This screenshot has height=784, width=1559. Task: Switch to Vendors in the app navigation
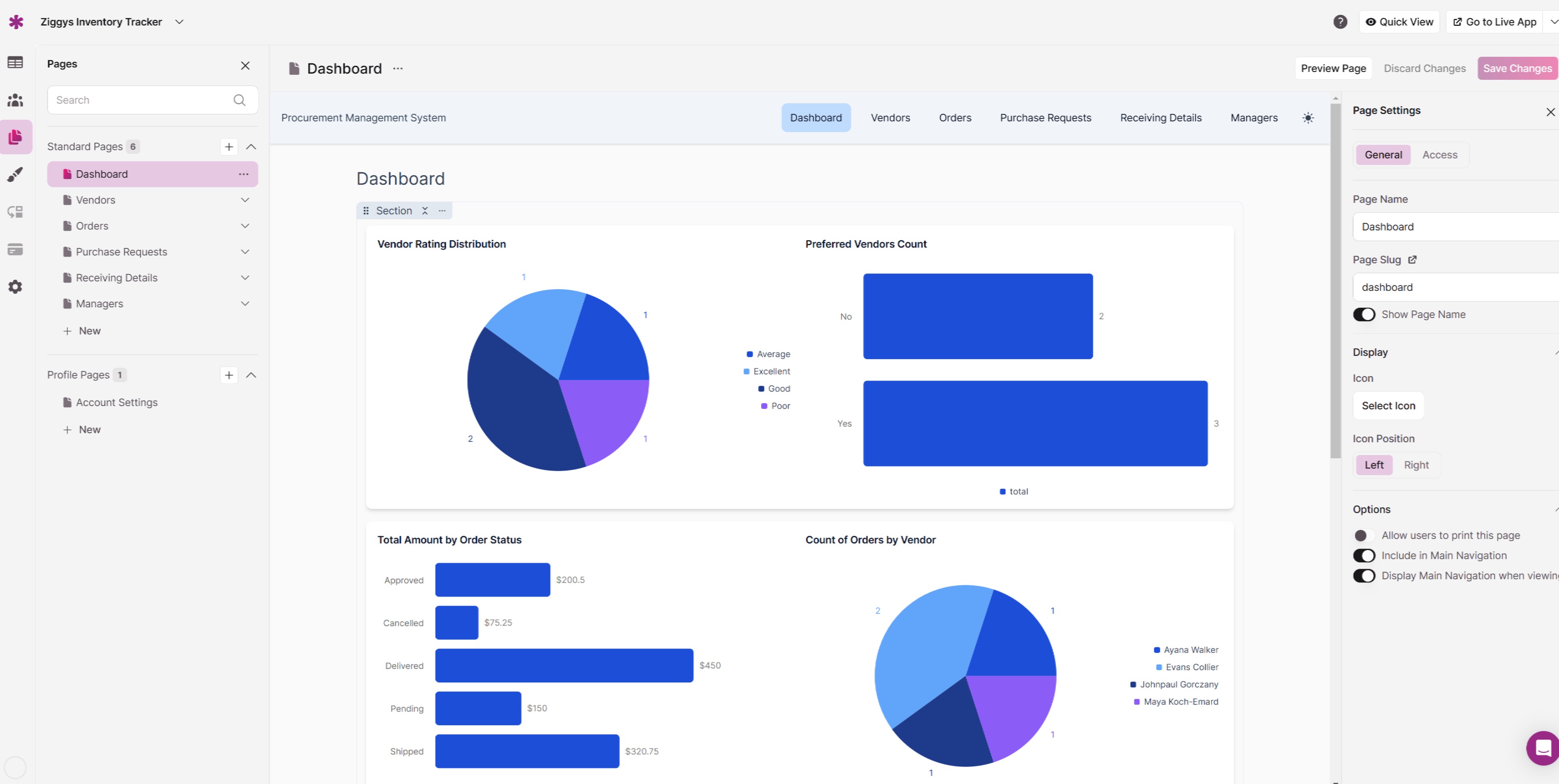coord(890,118)
